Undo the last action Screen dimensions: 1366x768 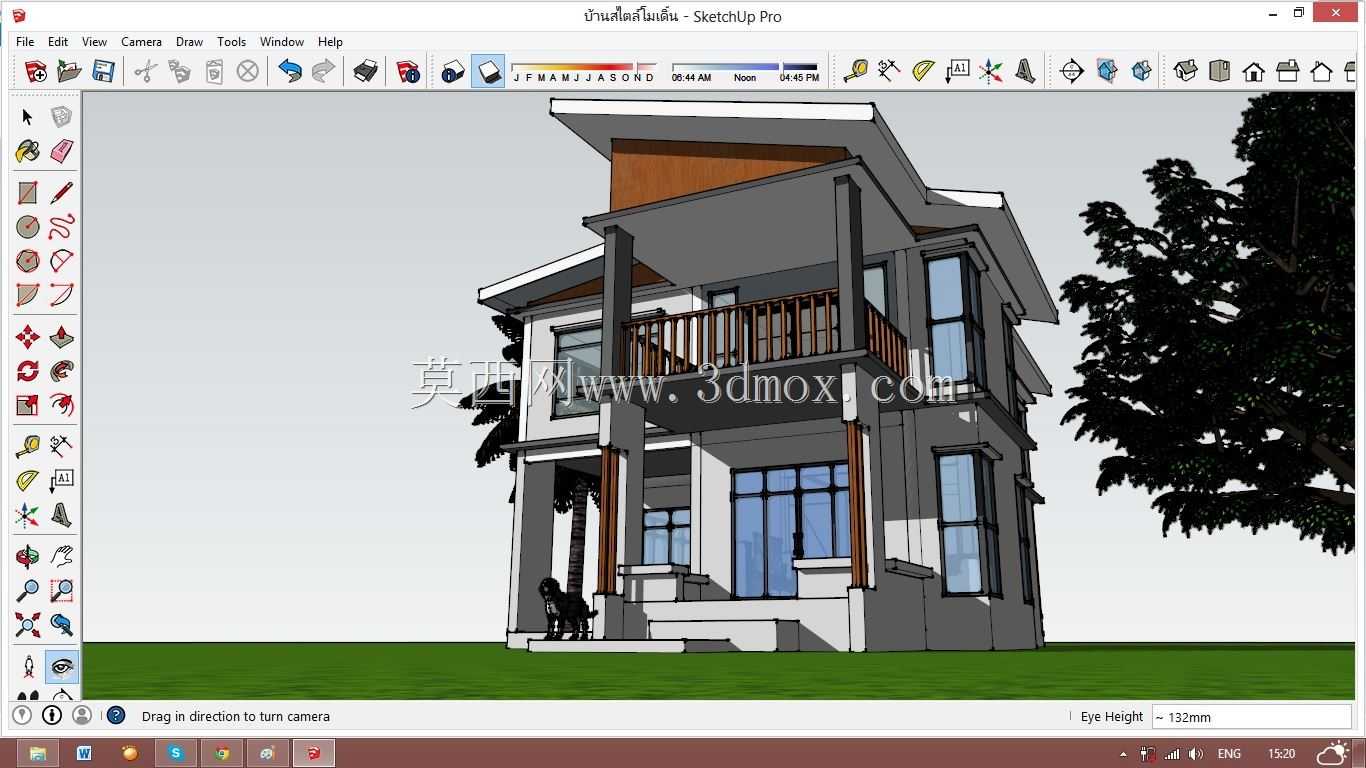tap(290, 71)
